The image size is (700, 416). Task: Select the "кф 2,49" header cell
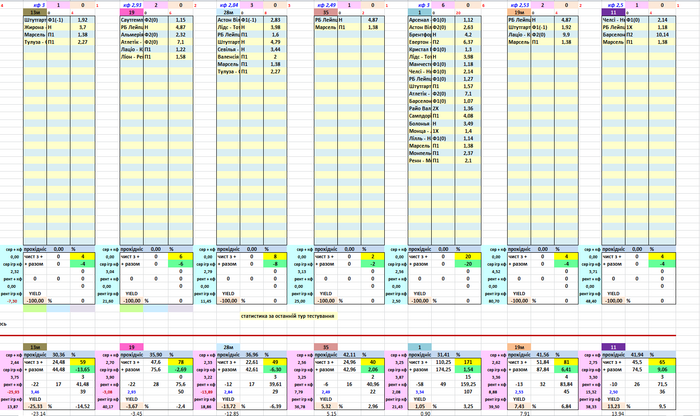pyautogui.click(x=326, y=5)
